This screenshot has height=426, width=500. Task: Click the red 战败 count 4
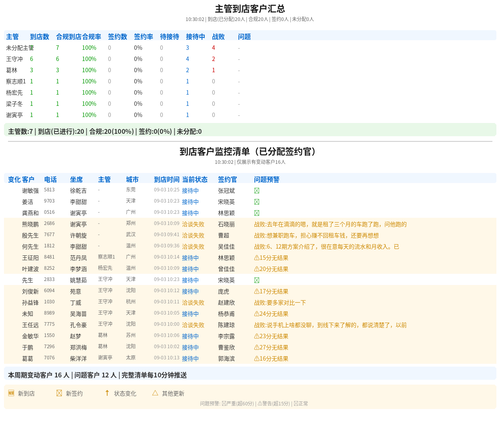tap(214, 48)
